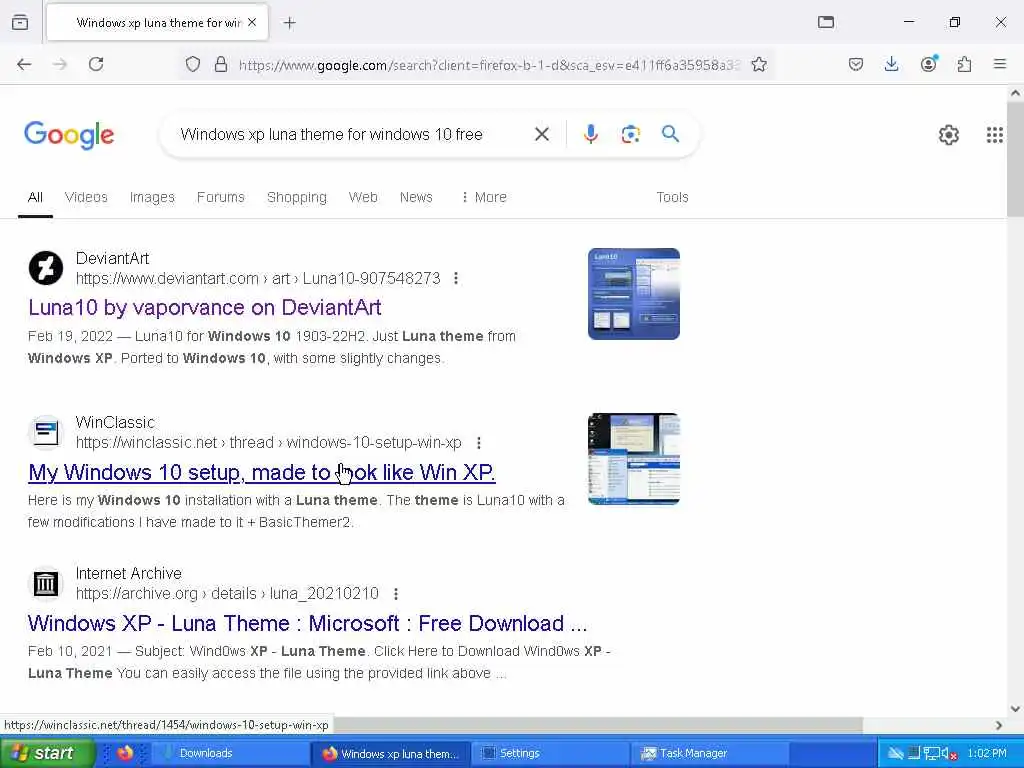Image resolution: width=1024 pixels, height=768 pixels.
Task: Switch to the News tab
Action: (x=416, y=197)
